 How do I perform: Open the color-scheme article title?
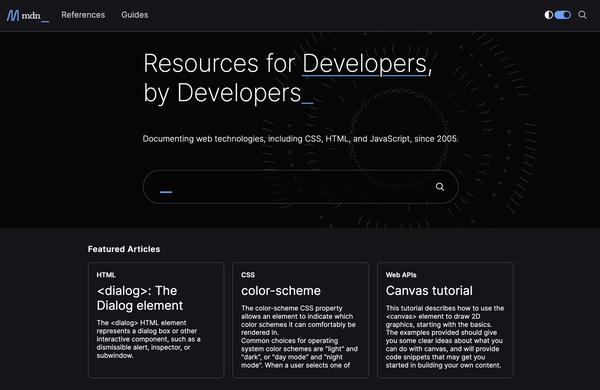pyautogui.click(x=281, y=291)
